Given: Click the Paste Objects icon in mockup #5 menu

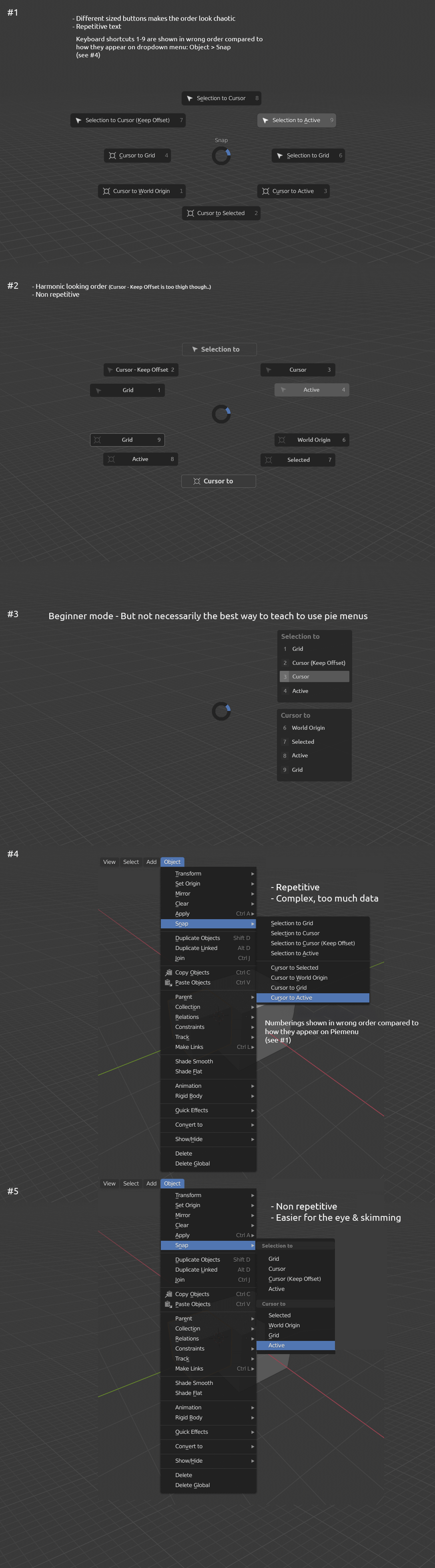Looking at the screenshot, I should pyautogui.click(x=168, y=1304).
